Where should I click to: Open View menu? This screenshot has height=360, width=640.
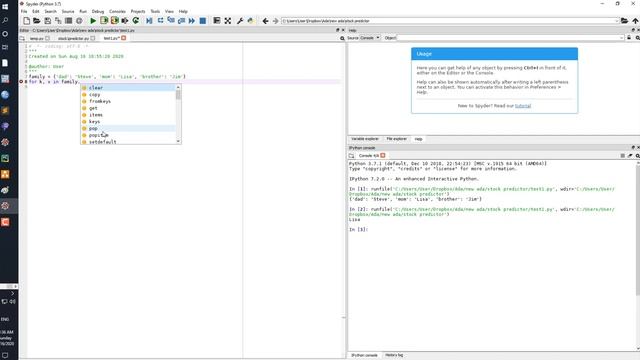pos(169,11)
